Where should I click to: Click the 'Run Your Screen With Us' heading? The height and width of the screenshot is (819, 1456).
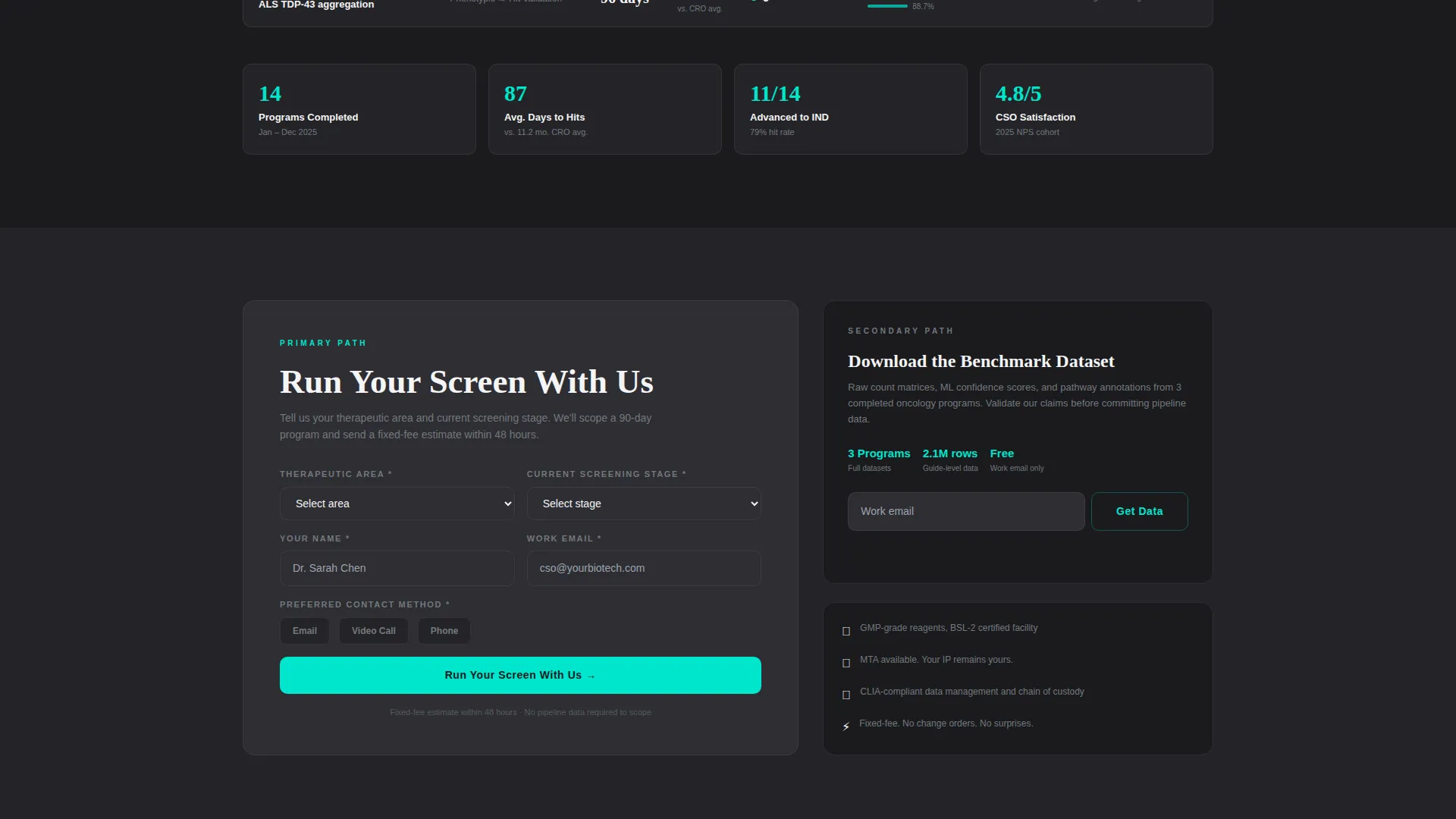click(466, 382)
